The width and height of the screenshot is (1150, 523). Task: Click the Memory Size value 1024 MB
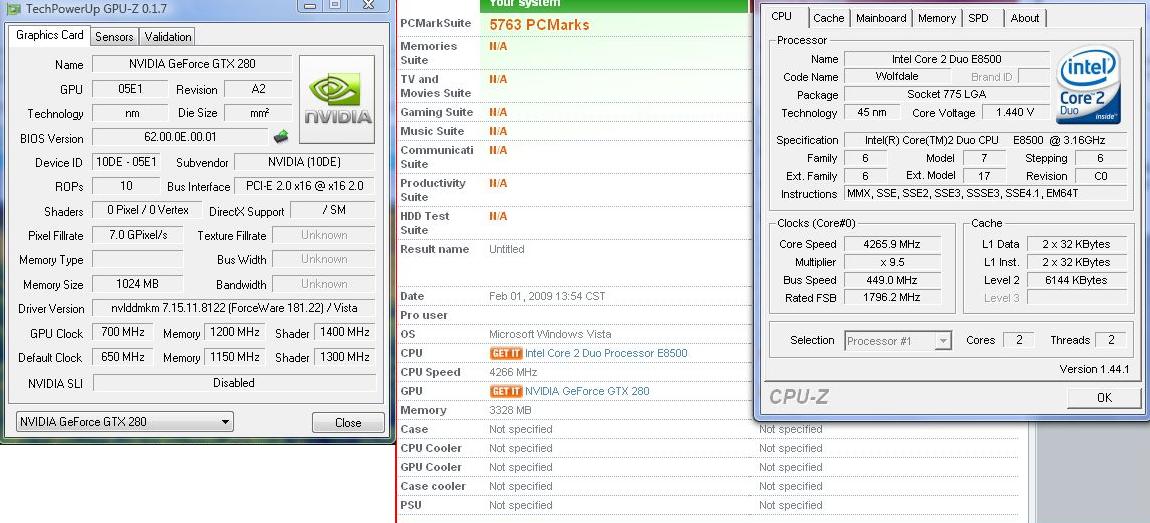point(138,284)
